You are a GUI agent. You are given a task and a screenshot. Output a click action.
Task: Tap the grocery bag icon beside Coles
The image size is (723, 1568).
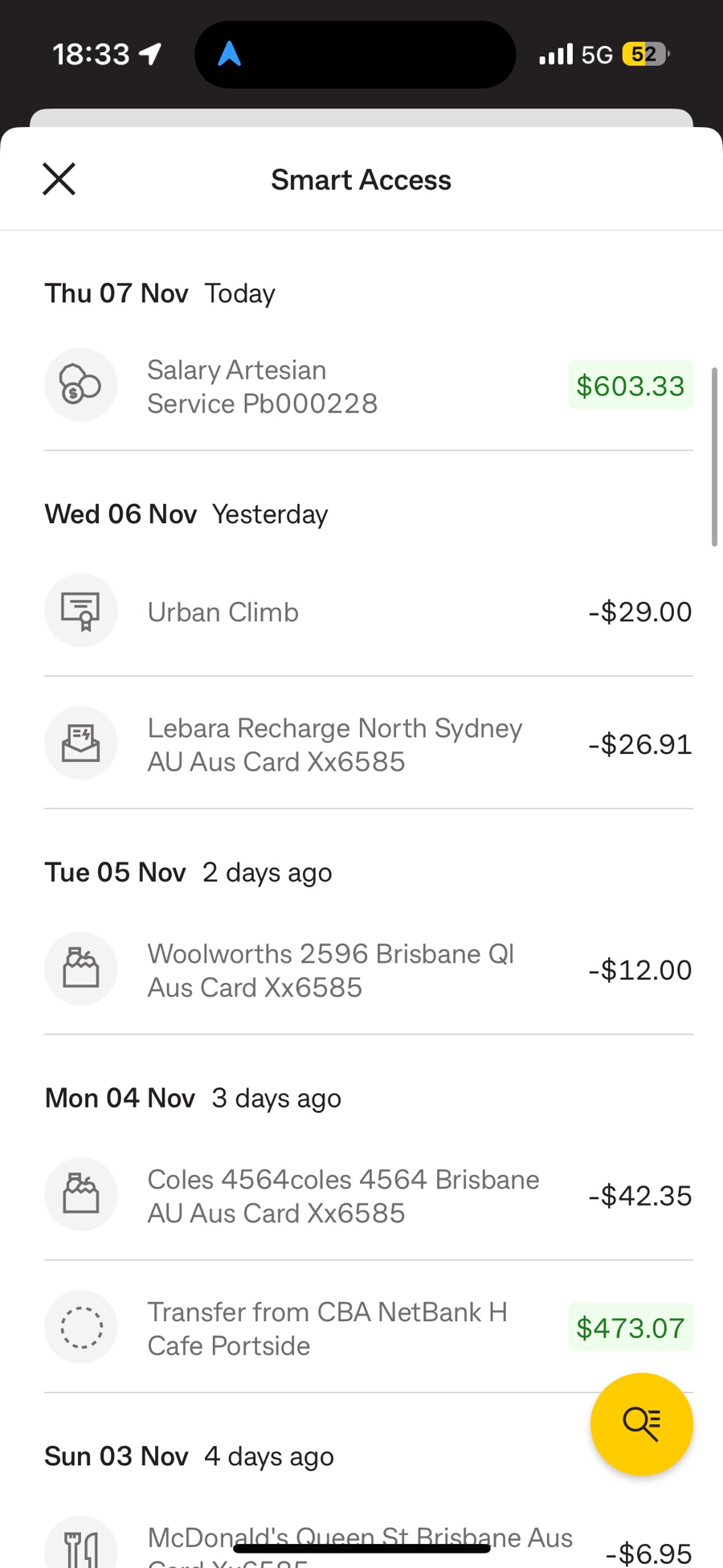pyautogui.click(x=81, y=1195)
